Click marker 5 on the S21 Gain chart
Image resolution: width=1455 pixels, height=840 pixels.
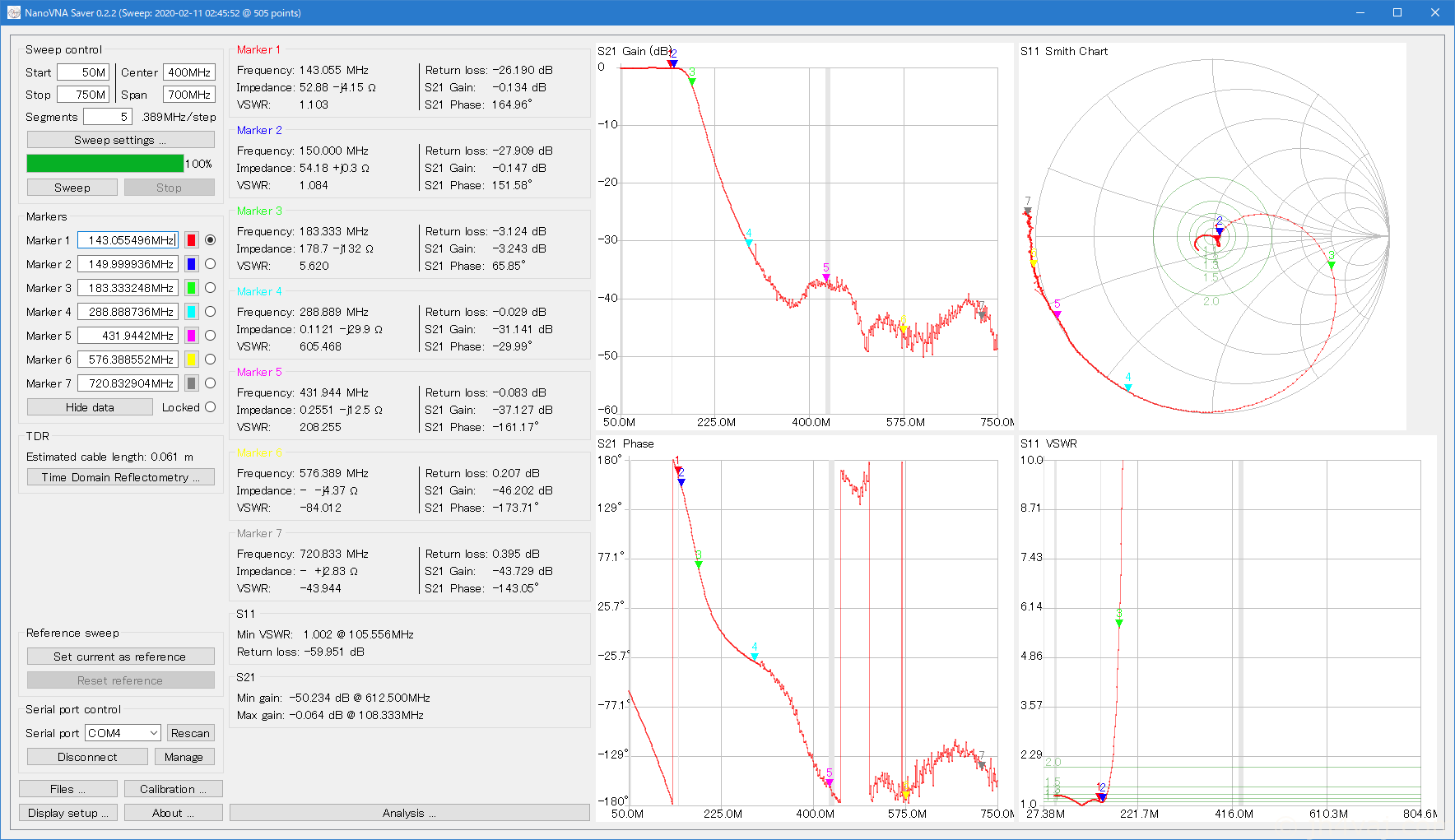tap(826, 277)
